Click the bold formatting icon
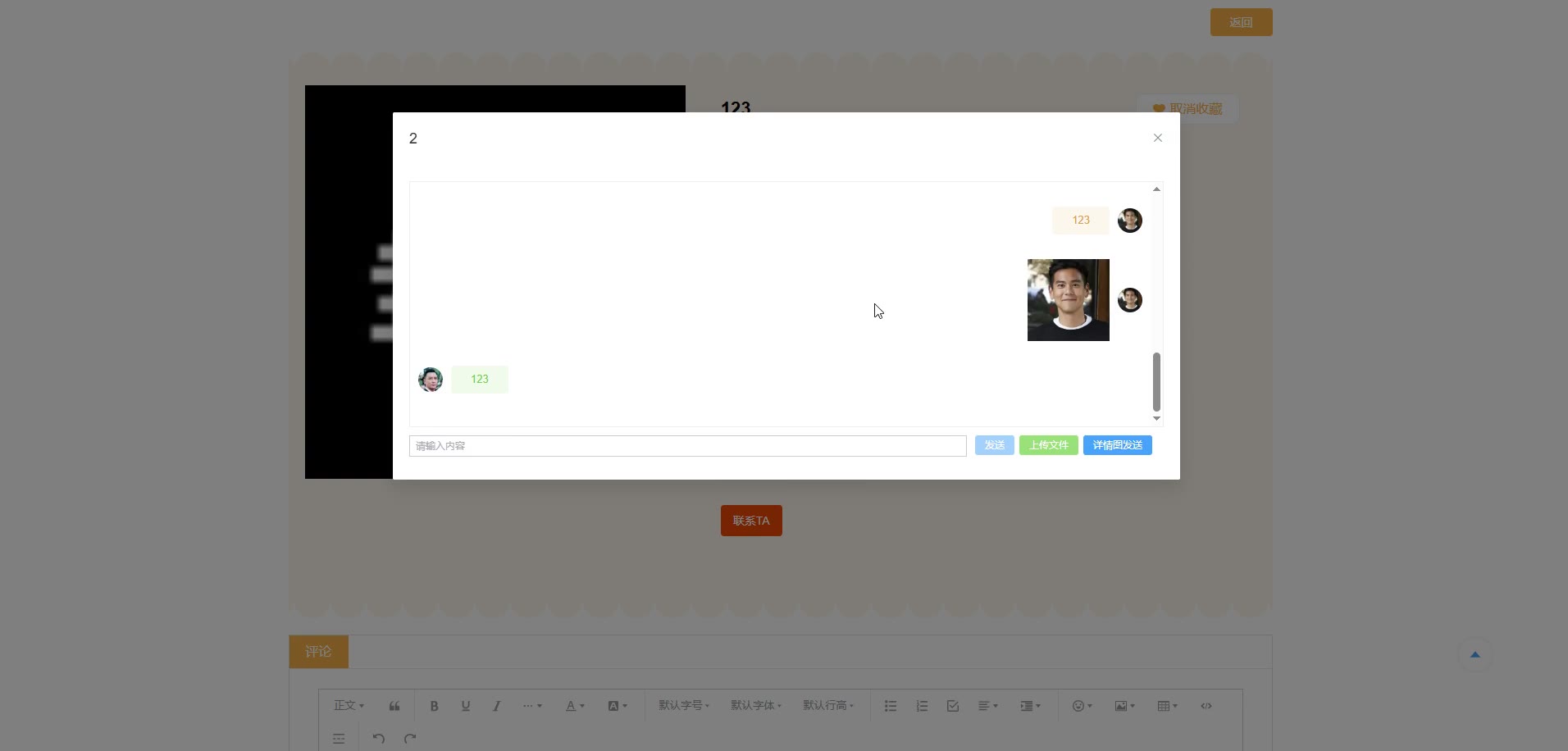This screenshot has height=751, width=1568. point(435,706)
